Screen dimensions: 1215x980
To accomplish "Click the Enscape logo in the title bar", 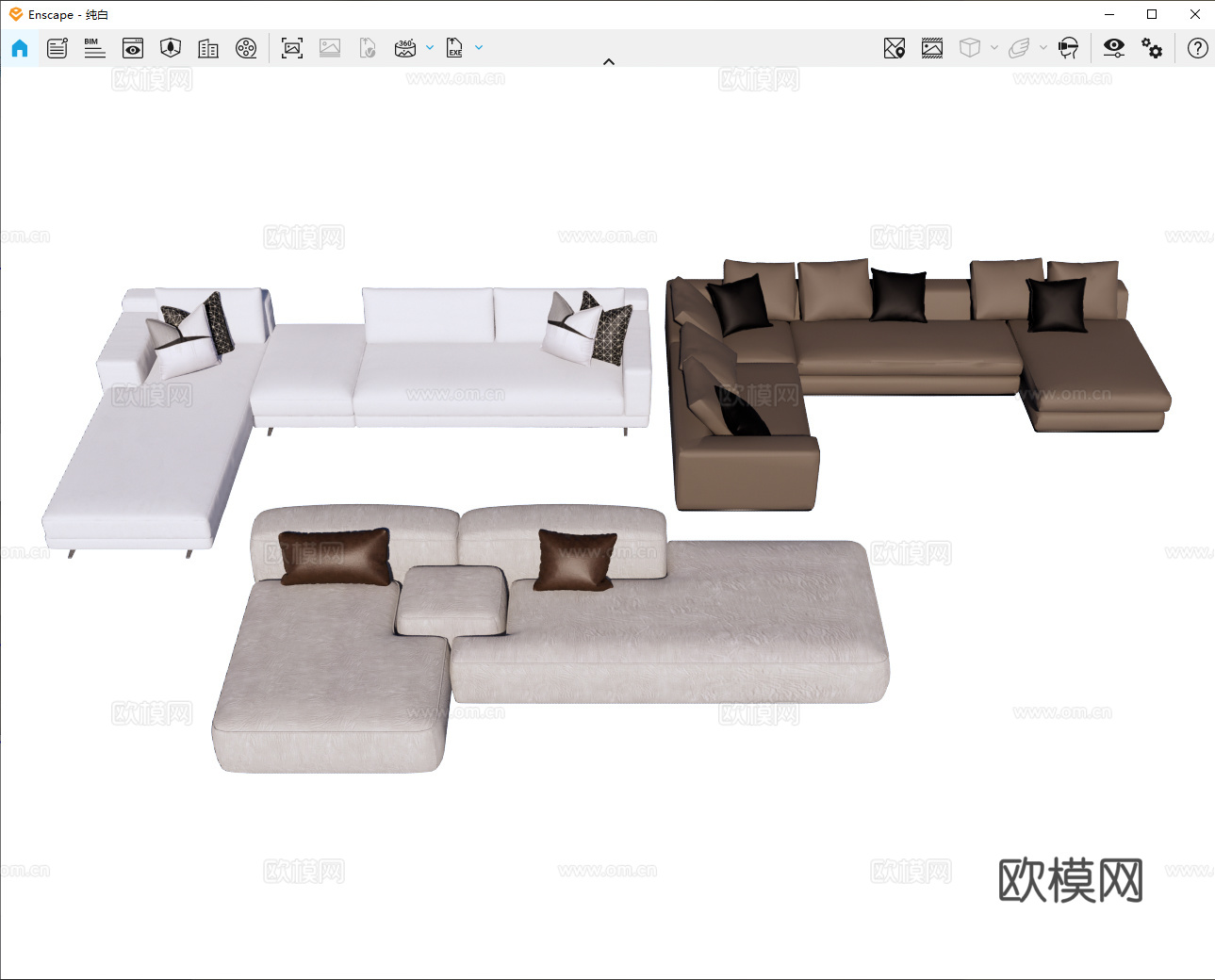I will pyautogui.click(x=16, y=14).
